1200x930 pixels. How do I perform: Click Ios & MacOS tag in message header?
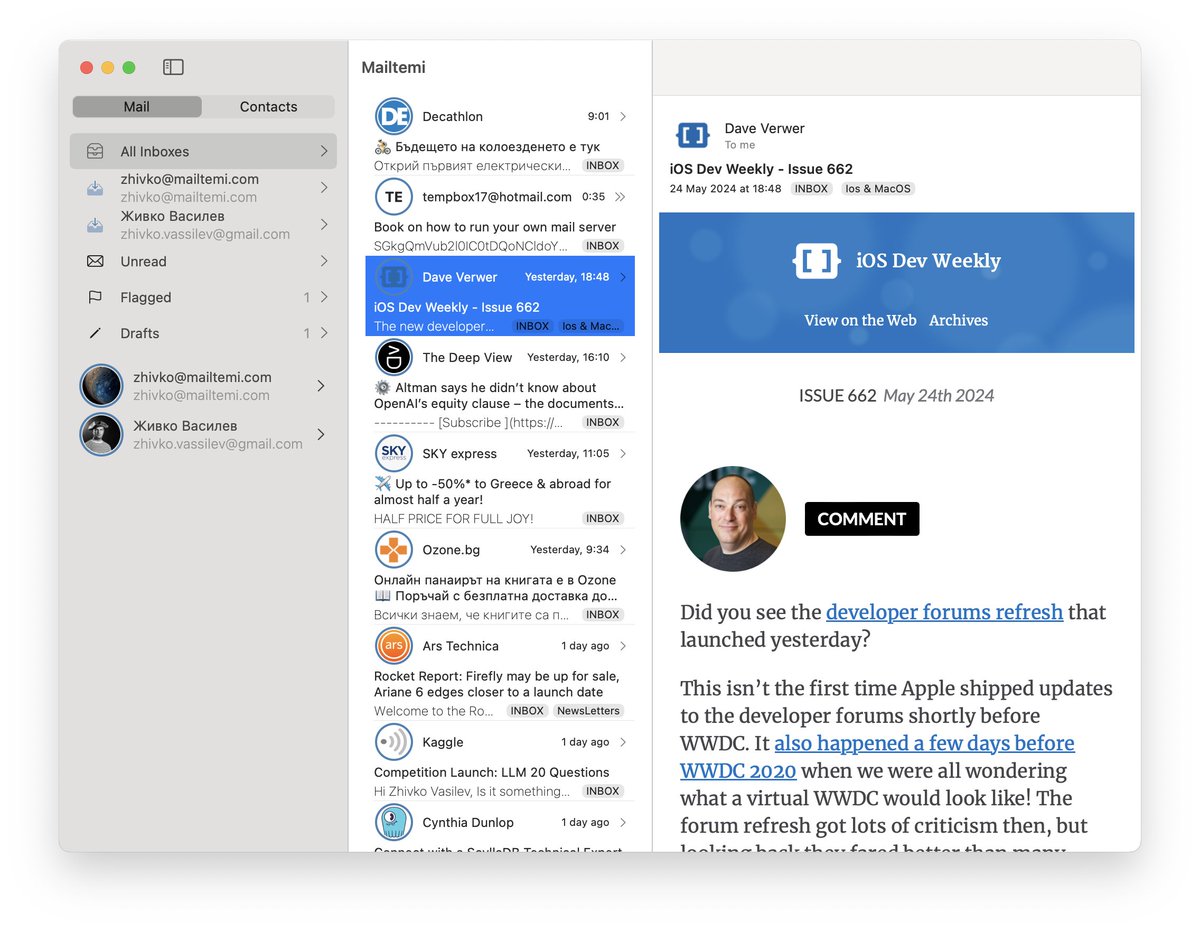(x=877, y=188)
